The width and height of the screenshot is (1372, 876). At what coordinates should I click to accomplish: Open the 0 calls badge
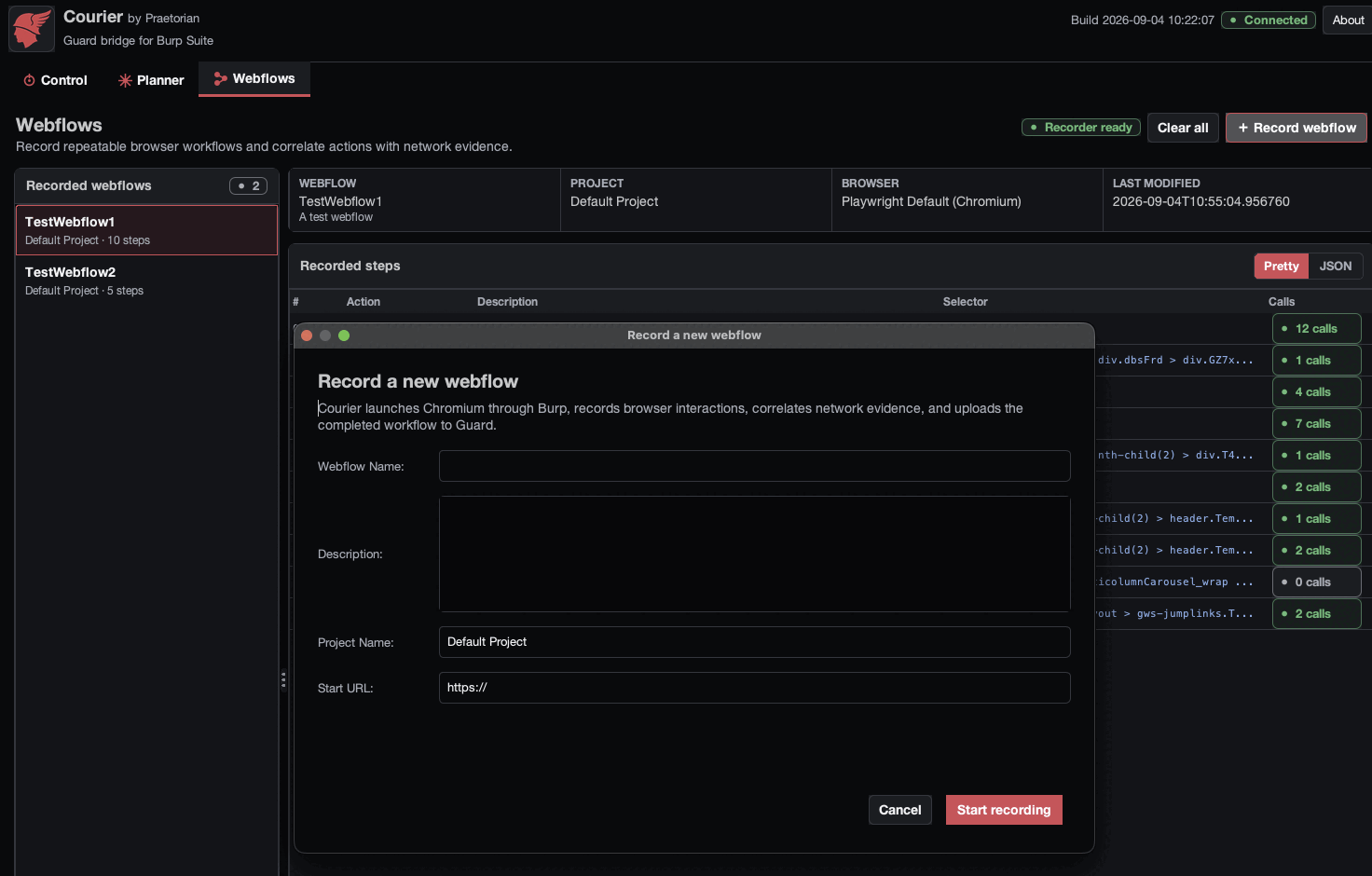pyautogui.click(x=1316, y=582)
